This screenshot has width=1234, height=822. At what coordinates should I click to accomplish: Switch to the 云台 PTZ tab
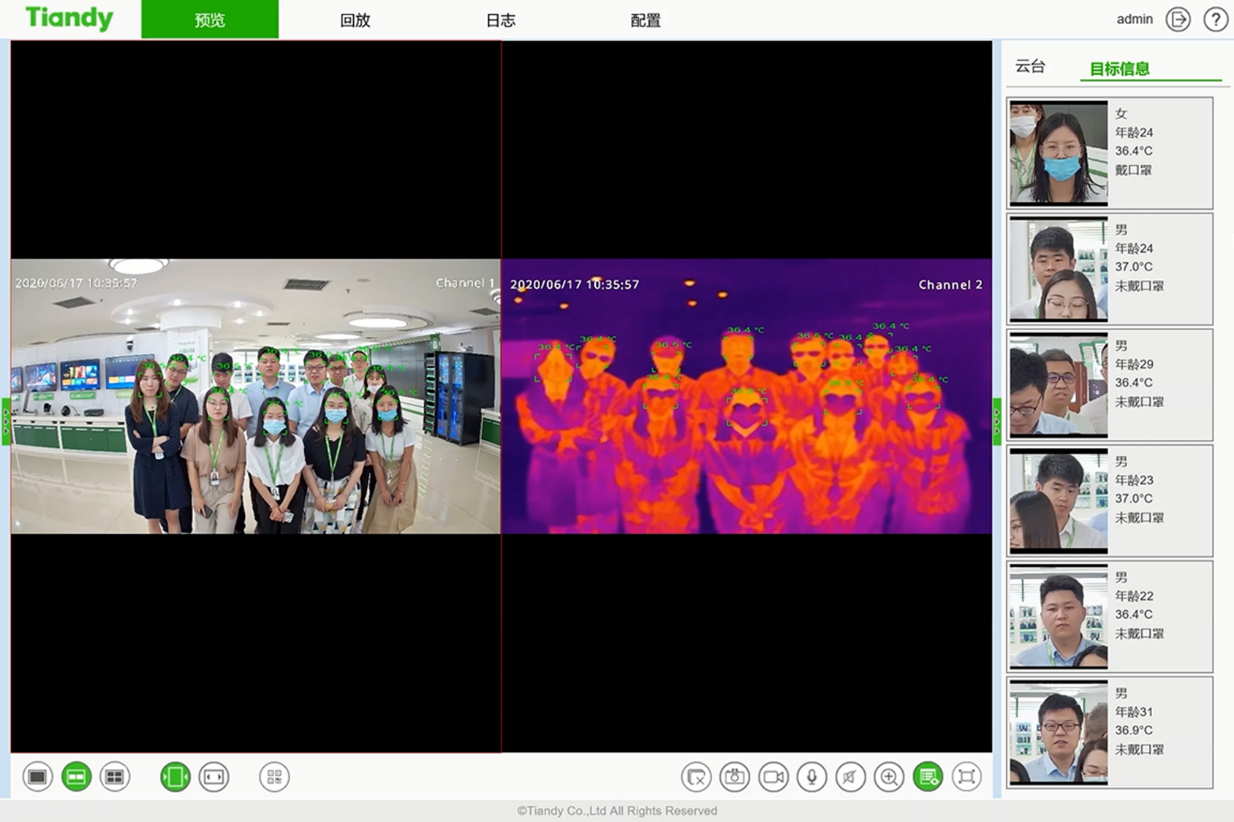pos(1030,67)
